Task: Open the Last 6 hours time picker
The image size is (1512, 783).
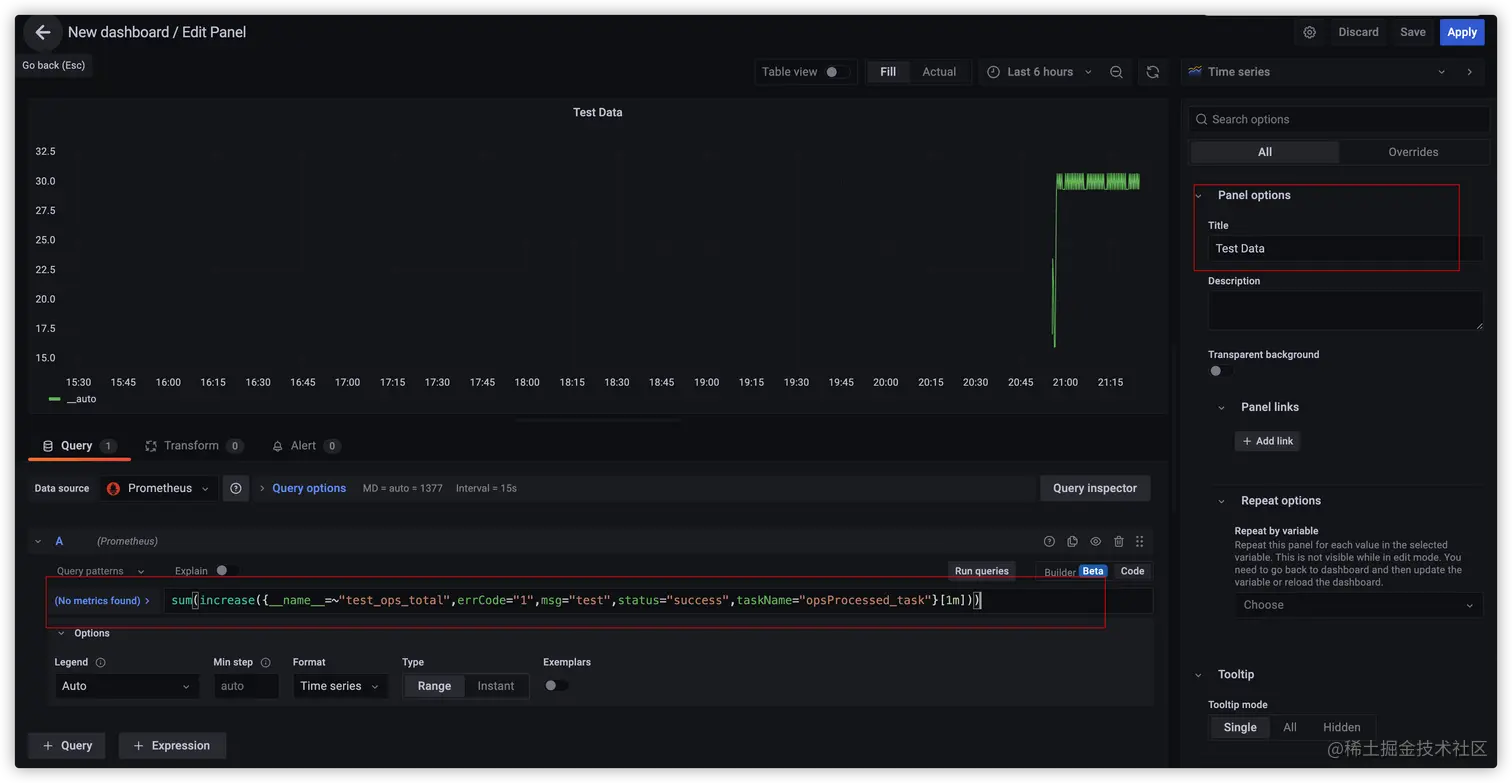Action: coord(1039,72)
